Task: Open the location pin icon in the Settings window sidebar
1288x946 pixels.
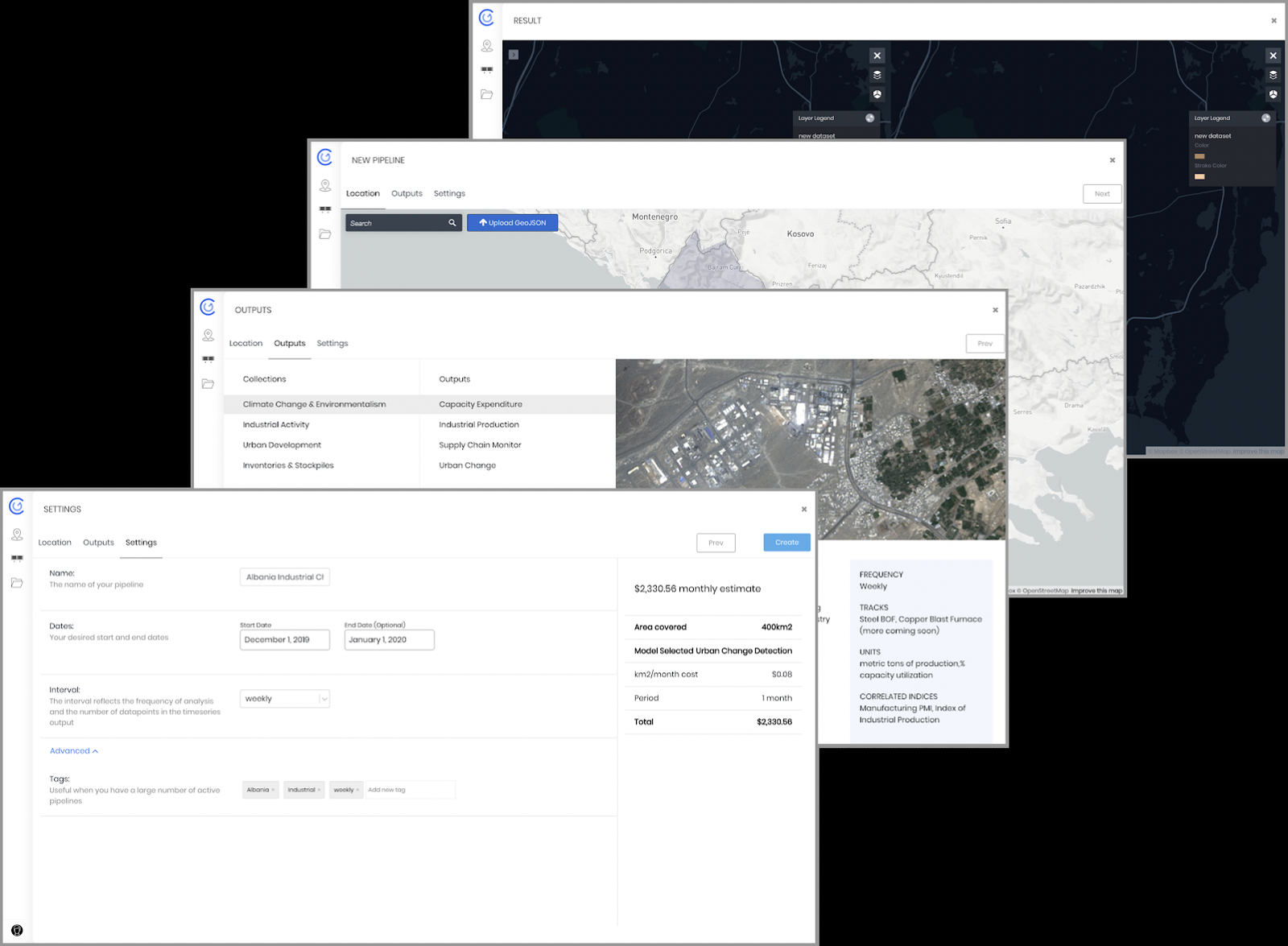Action: click(17, 535)
